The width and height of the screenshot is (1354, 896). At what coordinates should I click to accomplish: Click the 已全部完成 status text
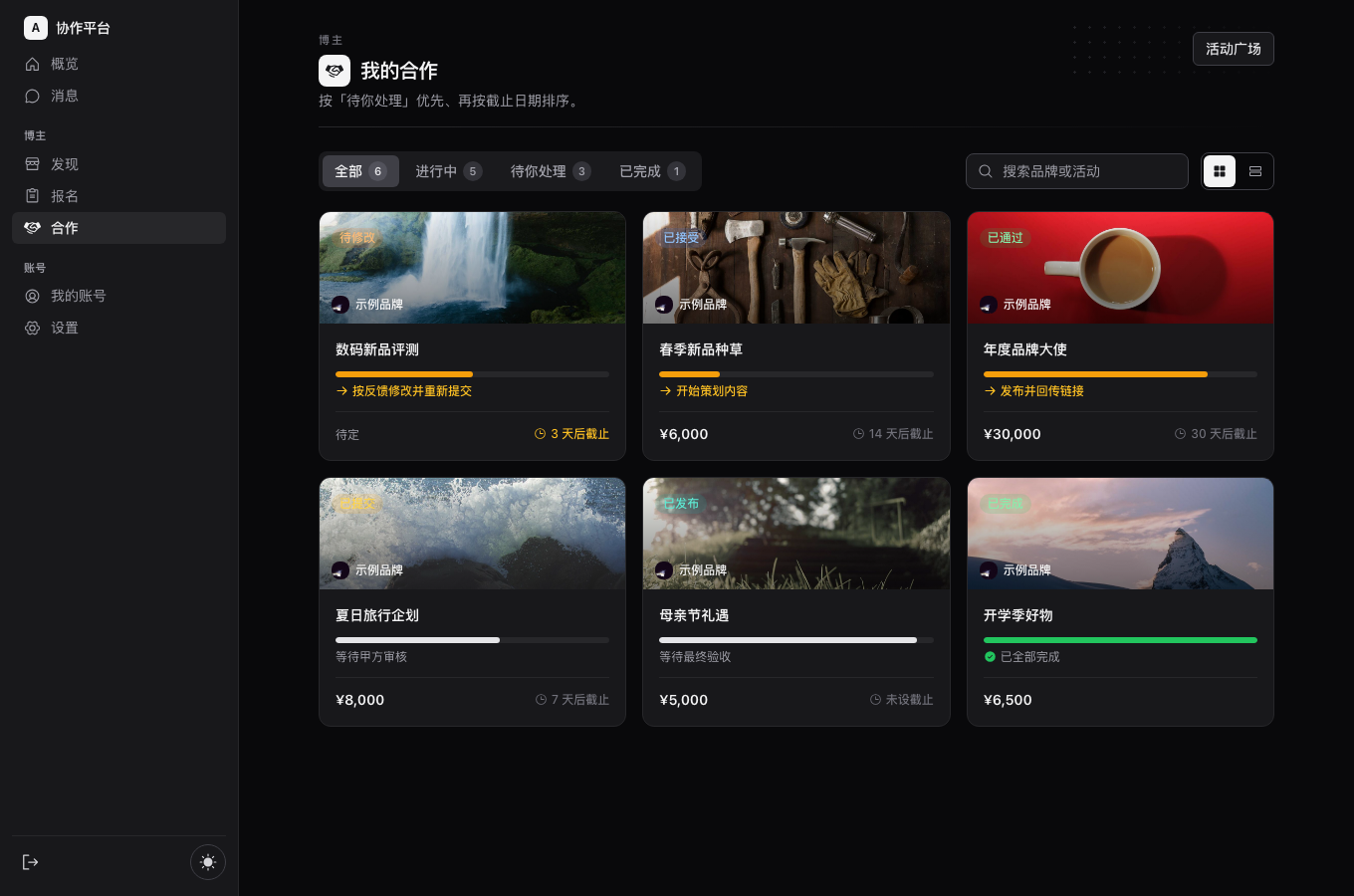[x=1030, y=657]
